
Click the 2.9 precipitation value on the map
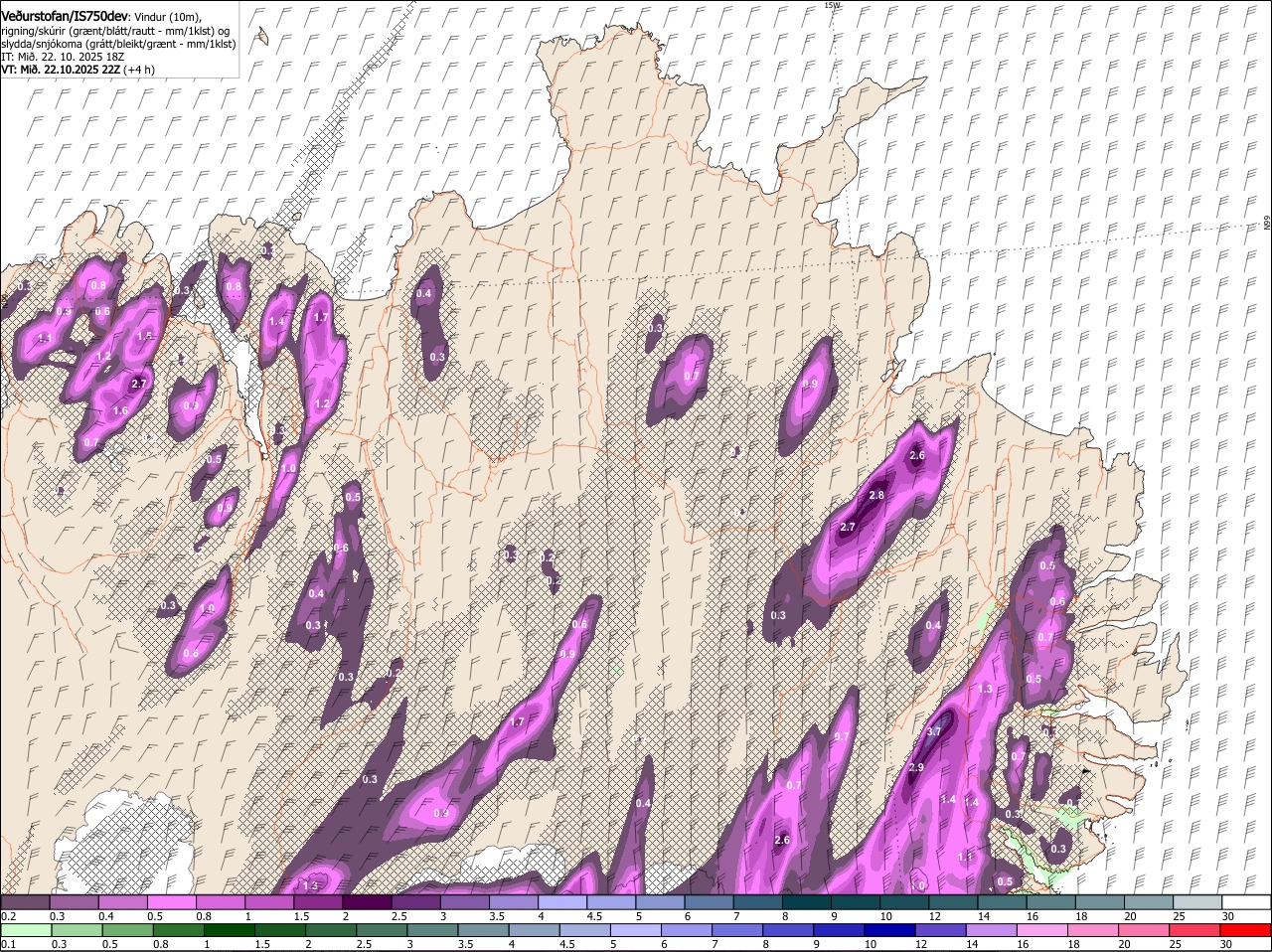coord(916,768)
